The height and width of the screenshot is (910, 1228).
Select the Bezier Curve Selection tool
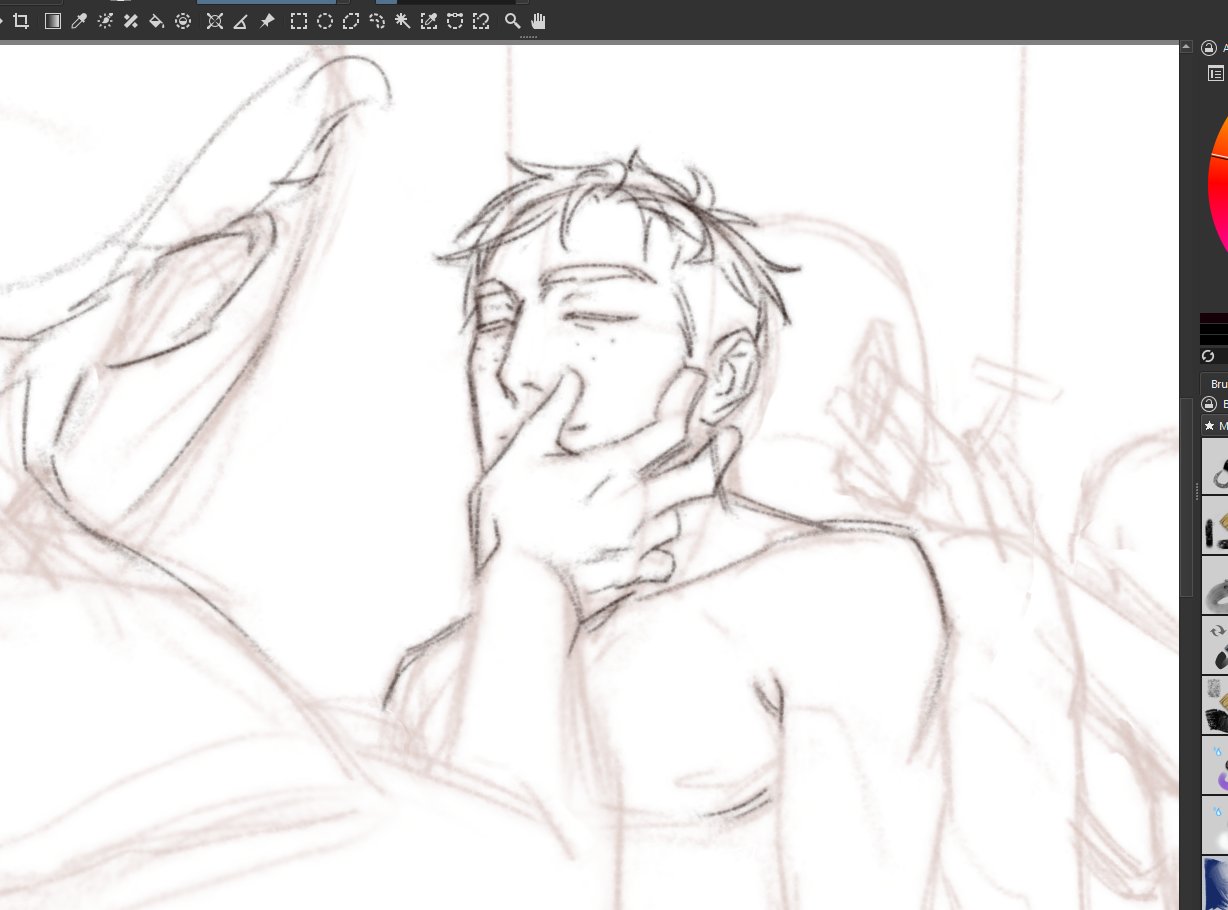pyautogui.click(x=455, y=21)
